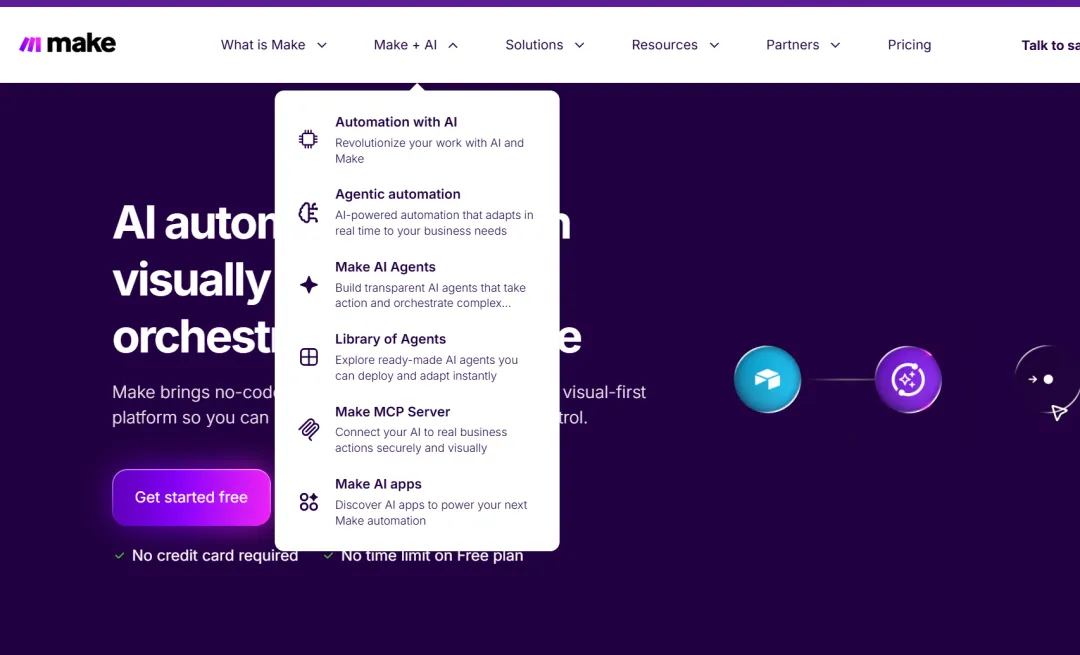Click the blue Airtable box module icon
1080x655 pixels.
767,379
